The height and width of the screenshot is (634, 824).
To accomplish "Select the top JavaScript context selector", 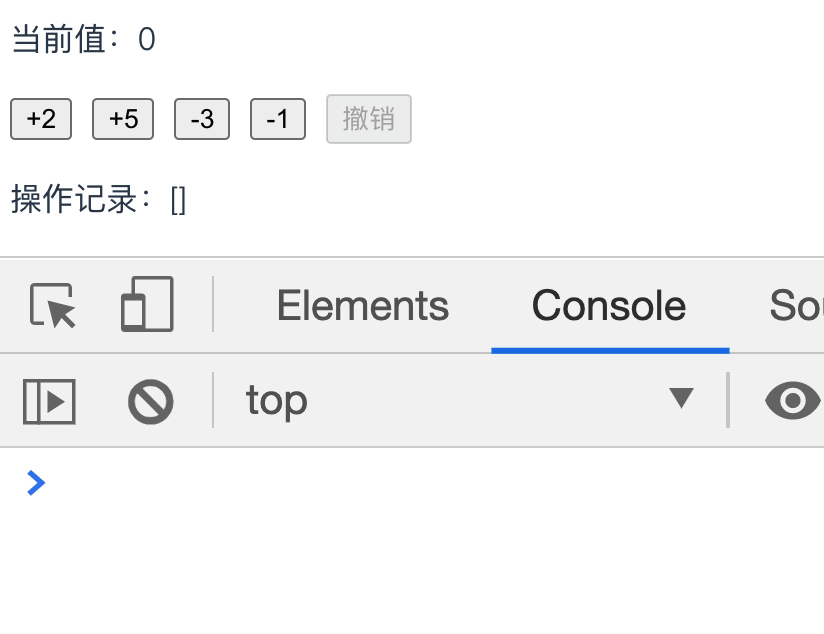I will tap(470, 401).
